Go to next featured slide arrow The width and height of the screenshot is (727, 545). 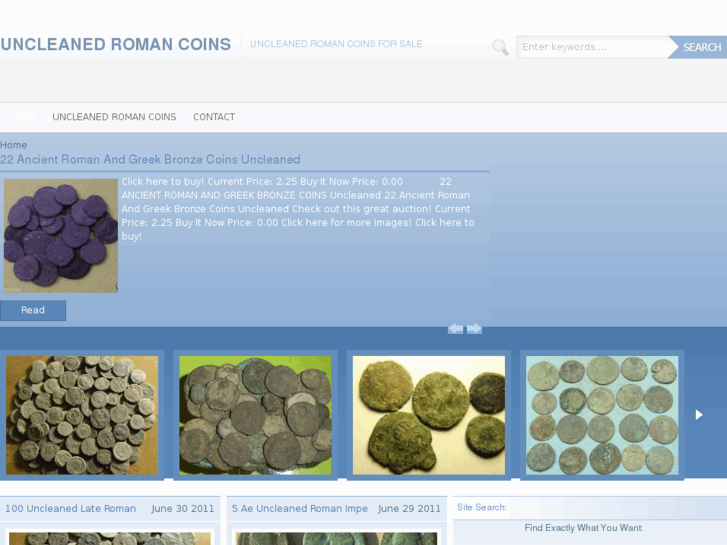pos(474,329)
